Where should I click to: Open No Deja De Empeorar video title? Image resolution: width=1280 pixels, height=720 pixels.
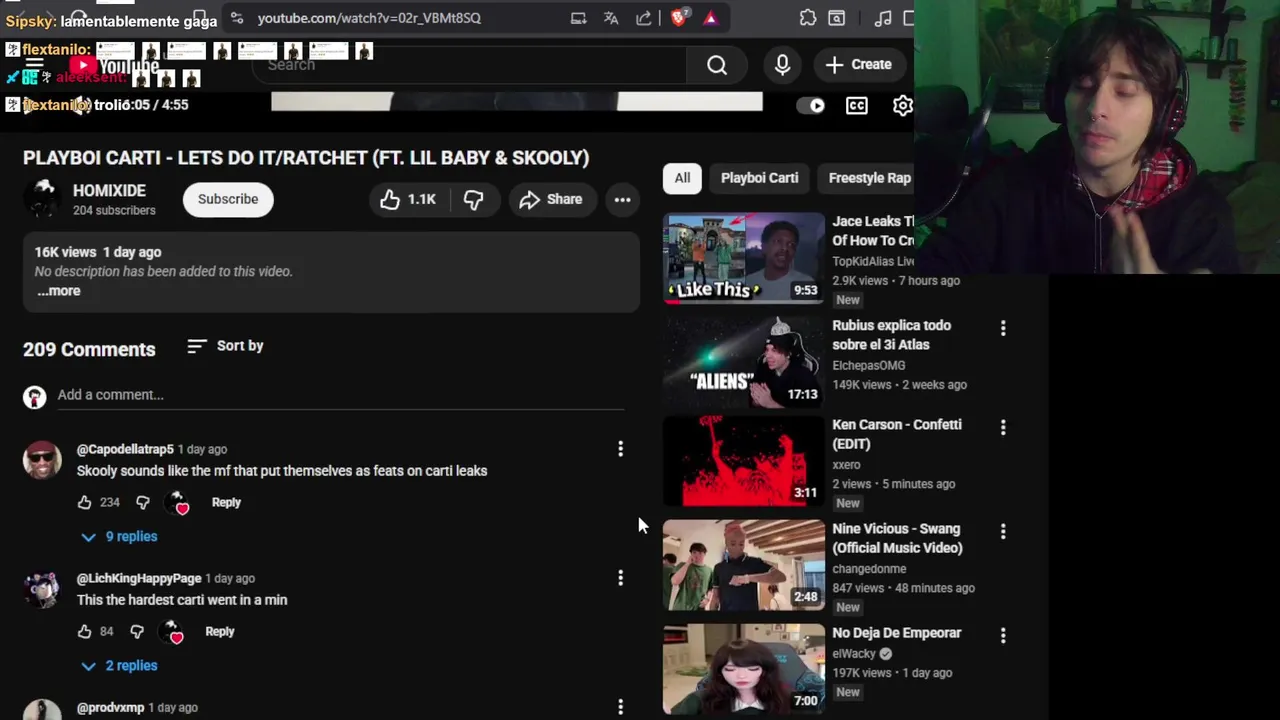pyautogui.click(x=897, y=633)
